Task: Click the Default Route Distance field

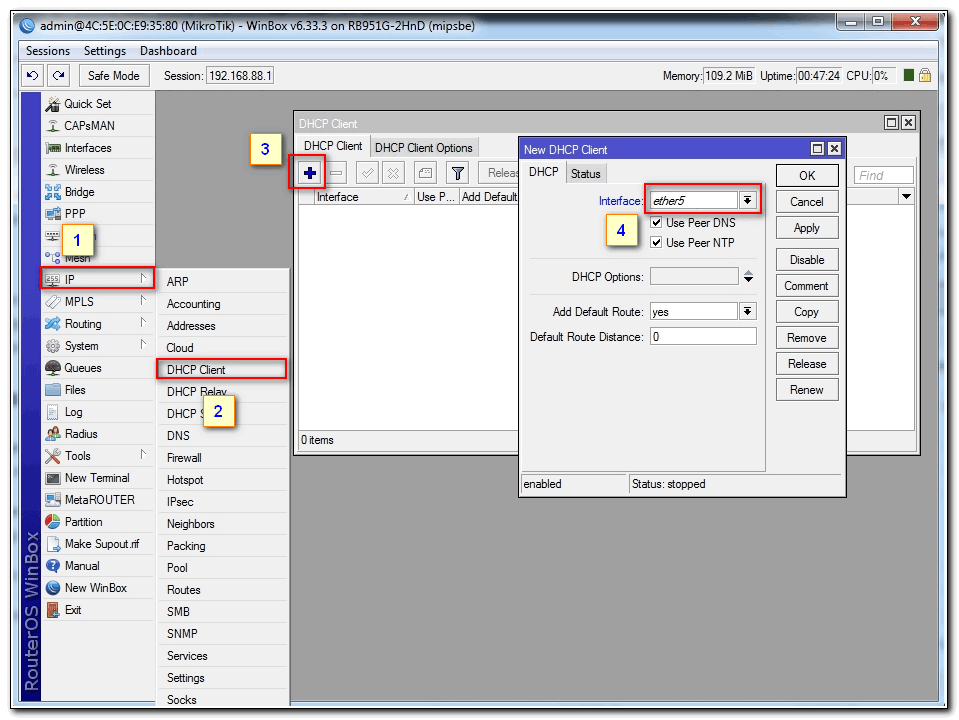Action: tap(702, 337)
